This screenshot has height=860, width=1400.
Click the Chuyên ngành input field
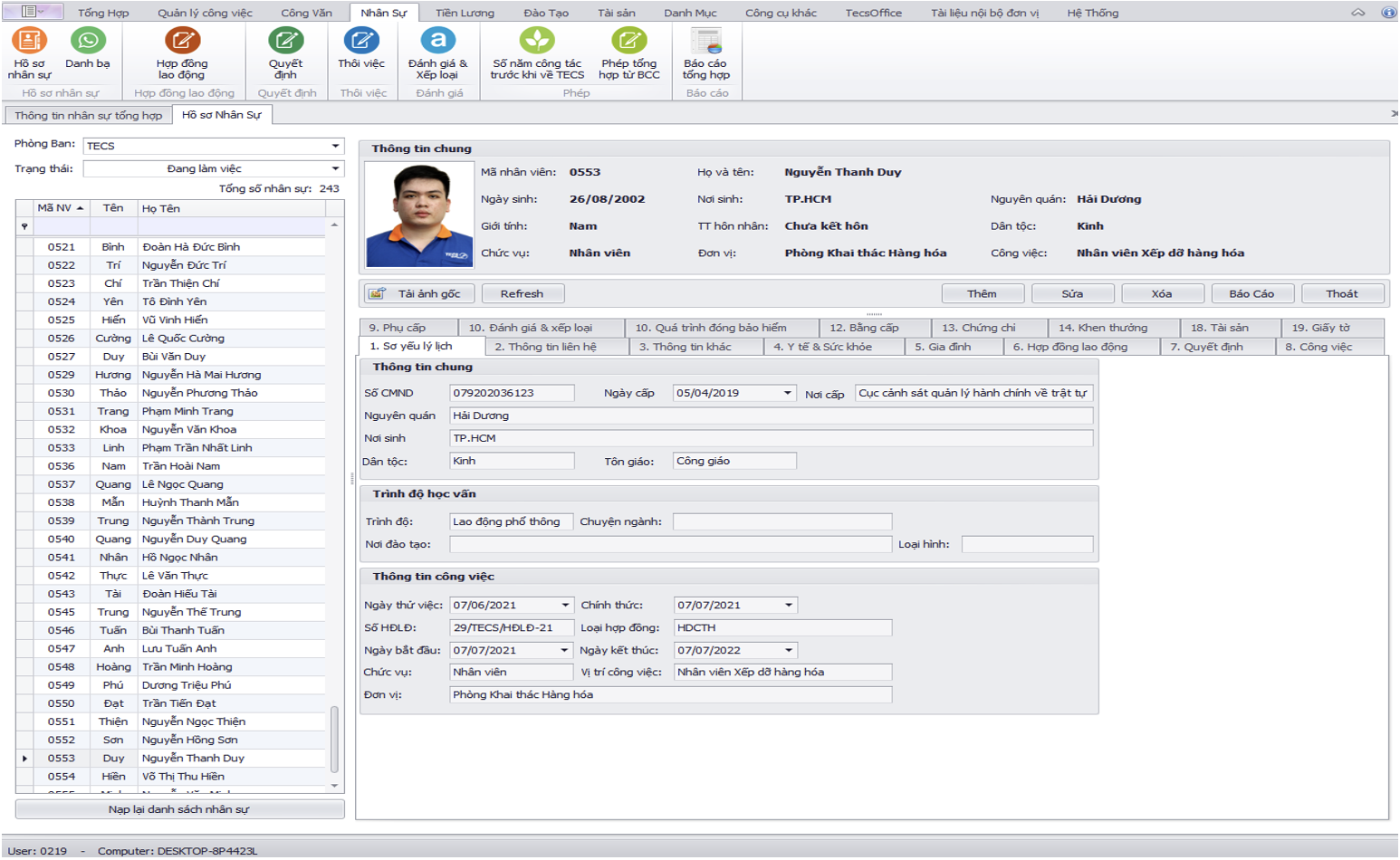[x=782, y=521]
